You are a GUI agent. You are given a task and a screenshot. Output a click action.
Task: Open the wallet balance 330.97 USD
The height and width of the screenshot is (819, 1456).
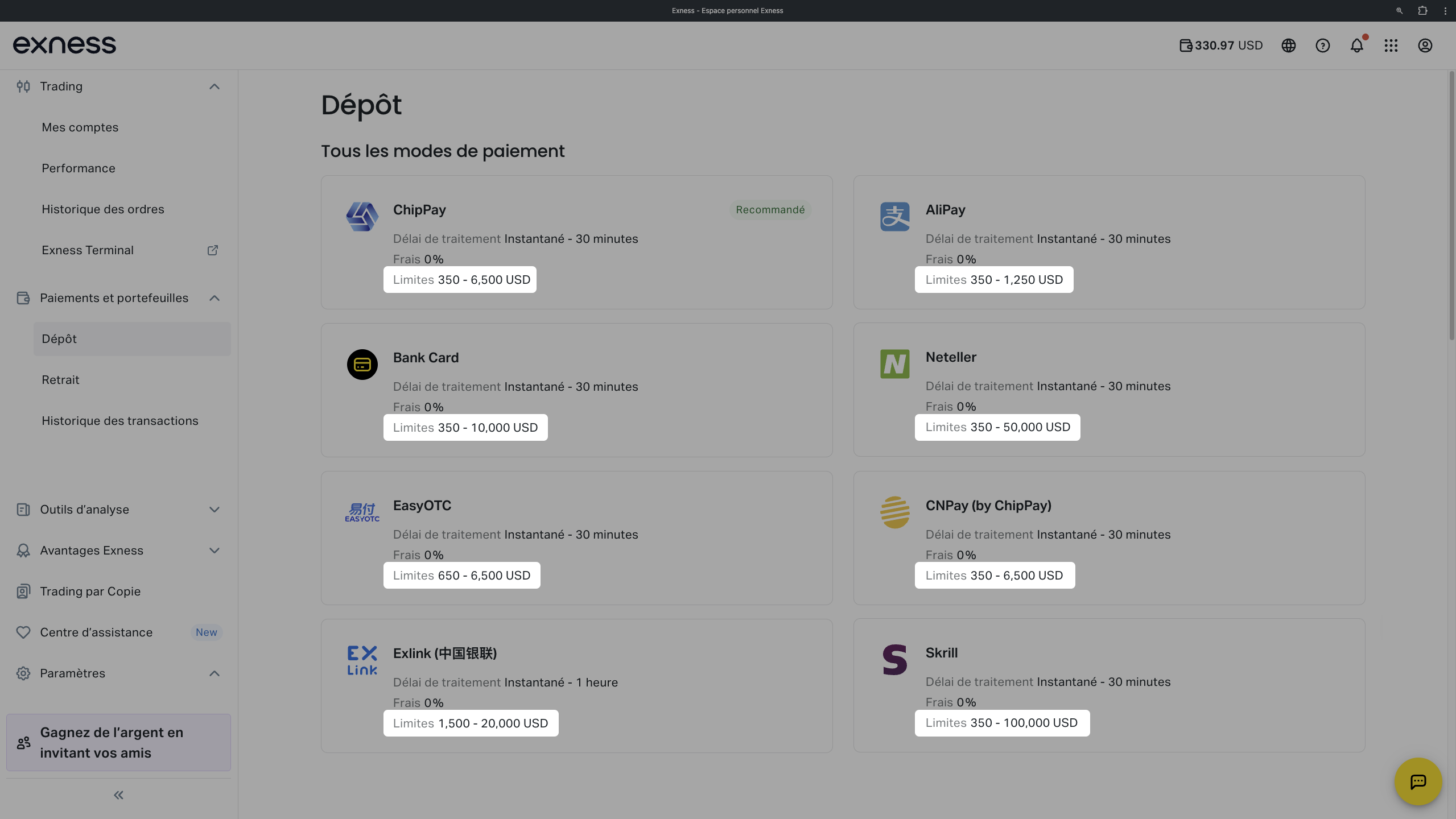[x=1221, y=45]
